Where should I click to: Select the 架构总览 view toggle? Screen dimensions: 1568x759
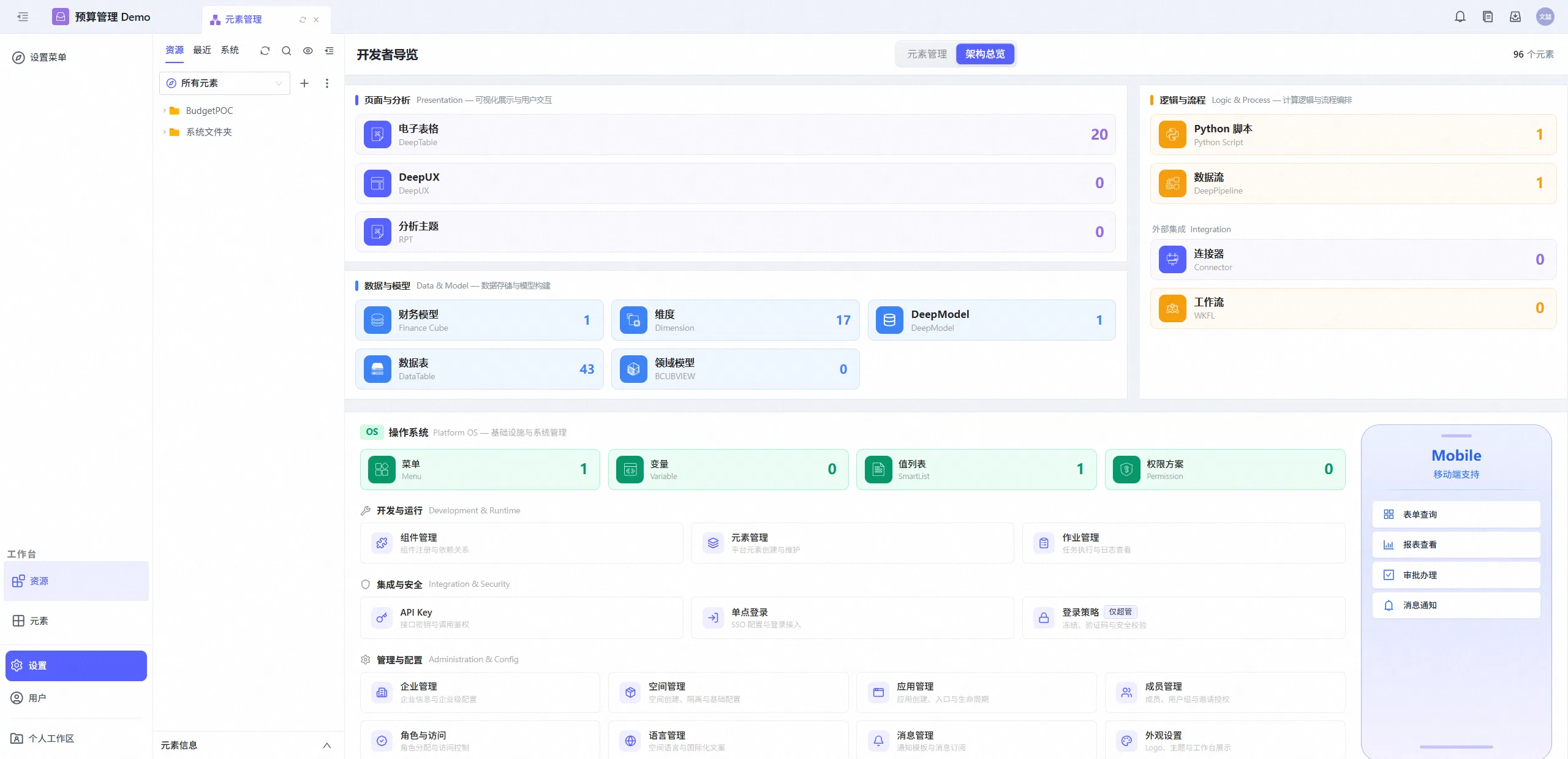[985, 55]
